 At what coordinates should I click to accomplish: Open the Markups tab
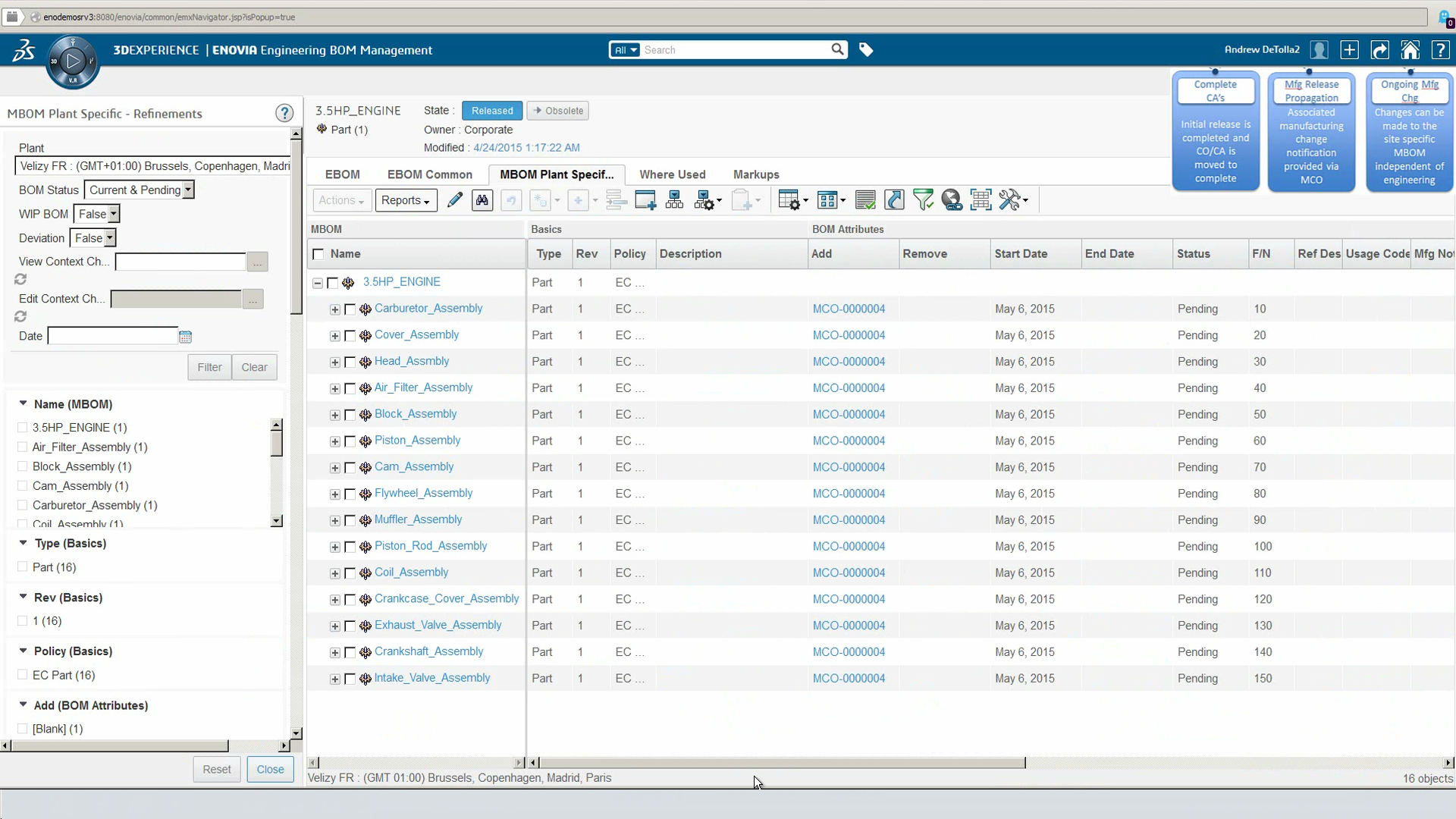pyautogui.click(x=756, y=174)
